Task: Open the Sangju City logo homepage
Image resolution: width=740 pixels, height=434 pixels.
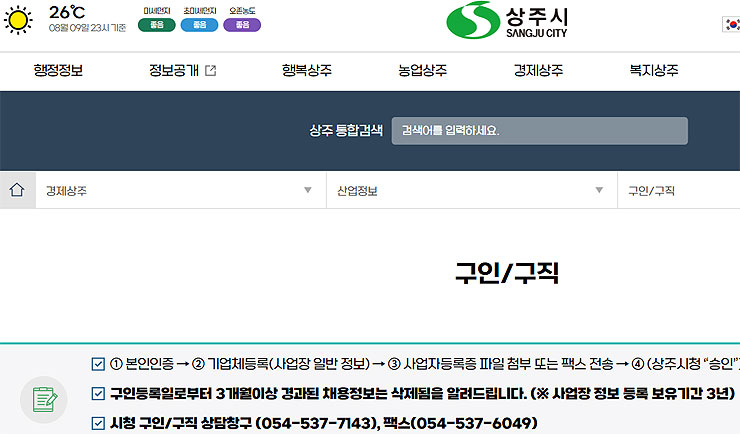Action: (507, 20)
